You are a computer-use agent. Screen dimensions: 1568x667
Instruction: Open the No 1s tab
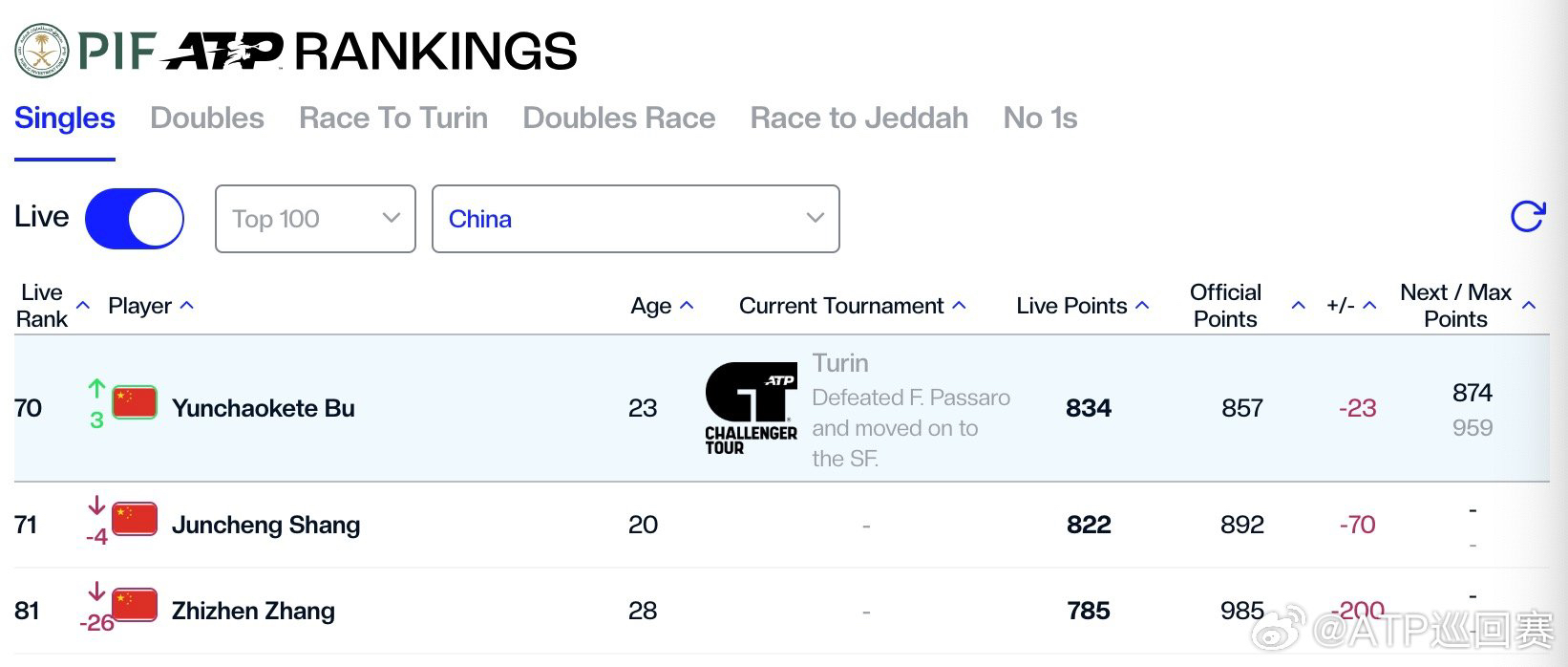[1040, 118]
